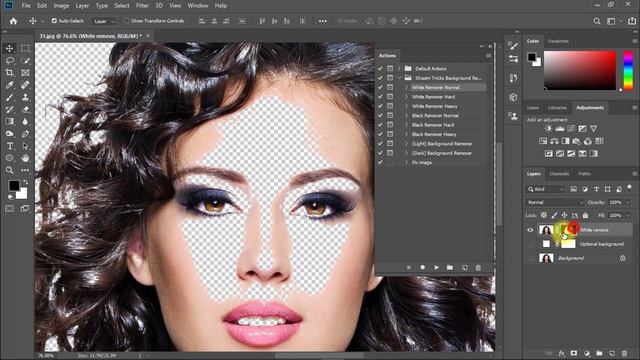The width and height of the screenshot is (640, 360).
Task: Expand the White Remover Heavy action
Action: 406,106
